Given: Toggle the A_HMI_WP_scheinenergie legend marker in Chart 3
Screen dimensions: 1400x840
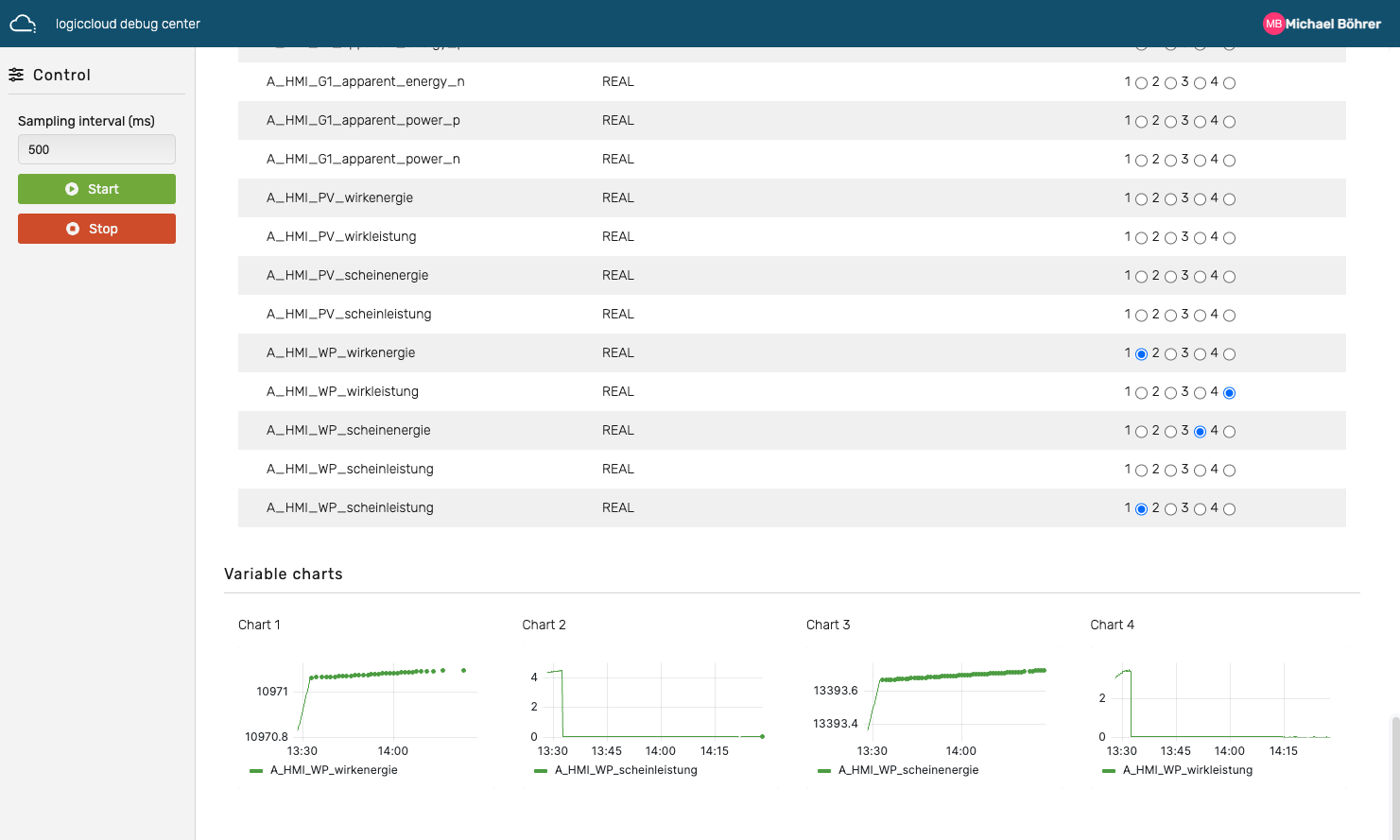Looking at the screenshot, I should point(824,771).
